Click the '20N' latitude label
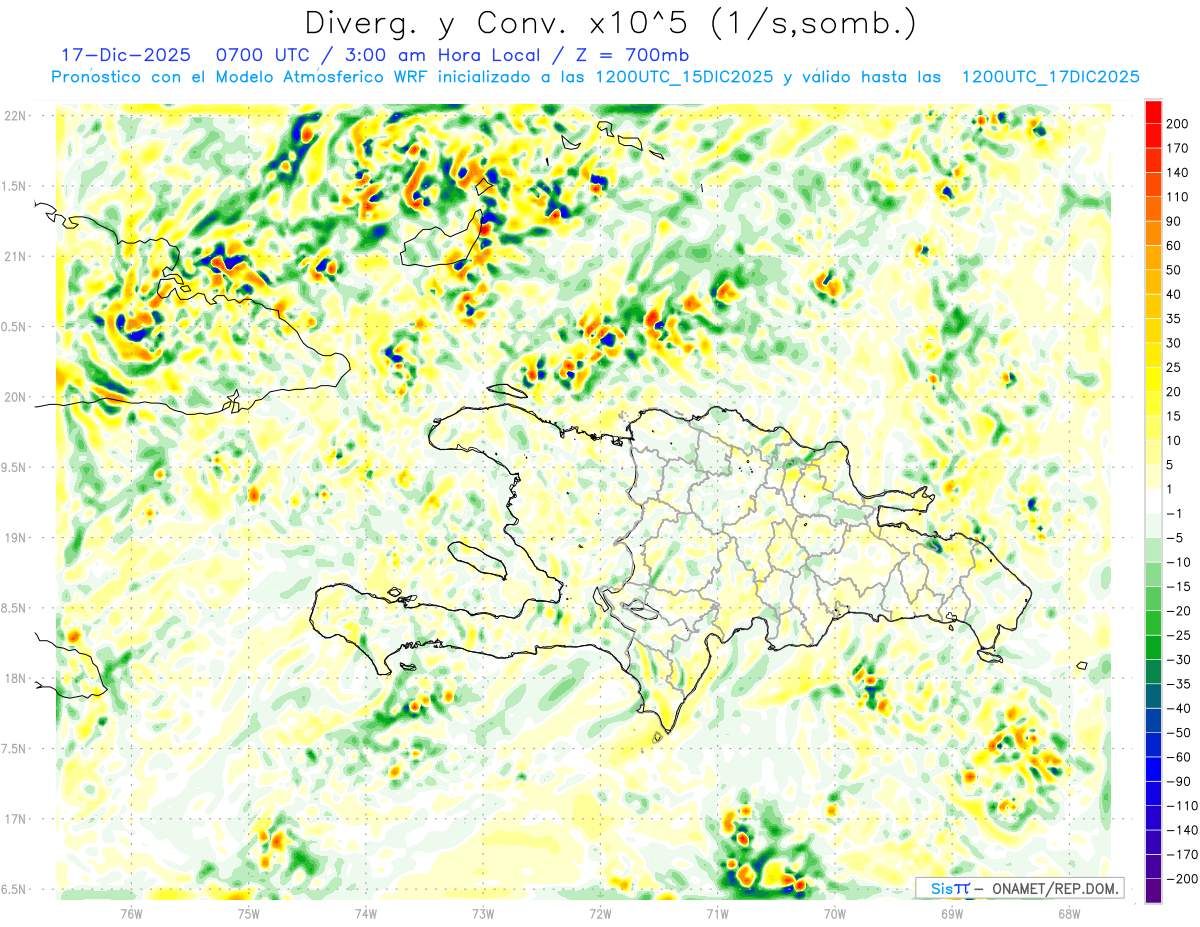 (14, 397)
